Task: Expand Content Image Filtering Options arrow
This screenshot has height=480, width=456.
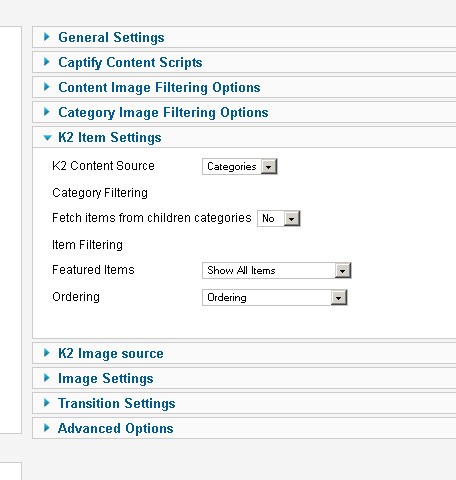Action: click(47, 87)
